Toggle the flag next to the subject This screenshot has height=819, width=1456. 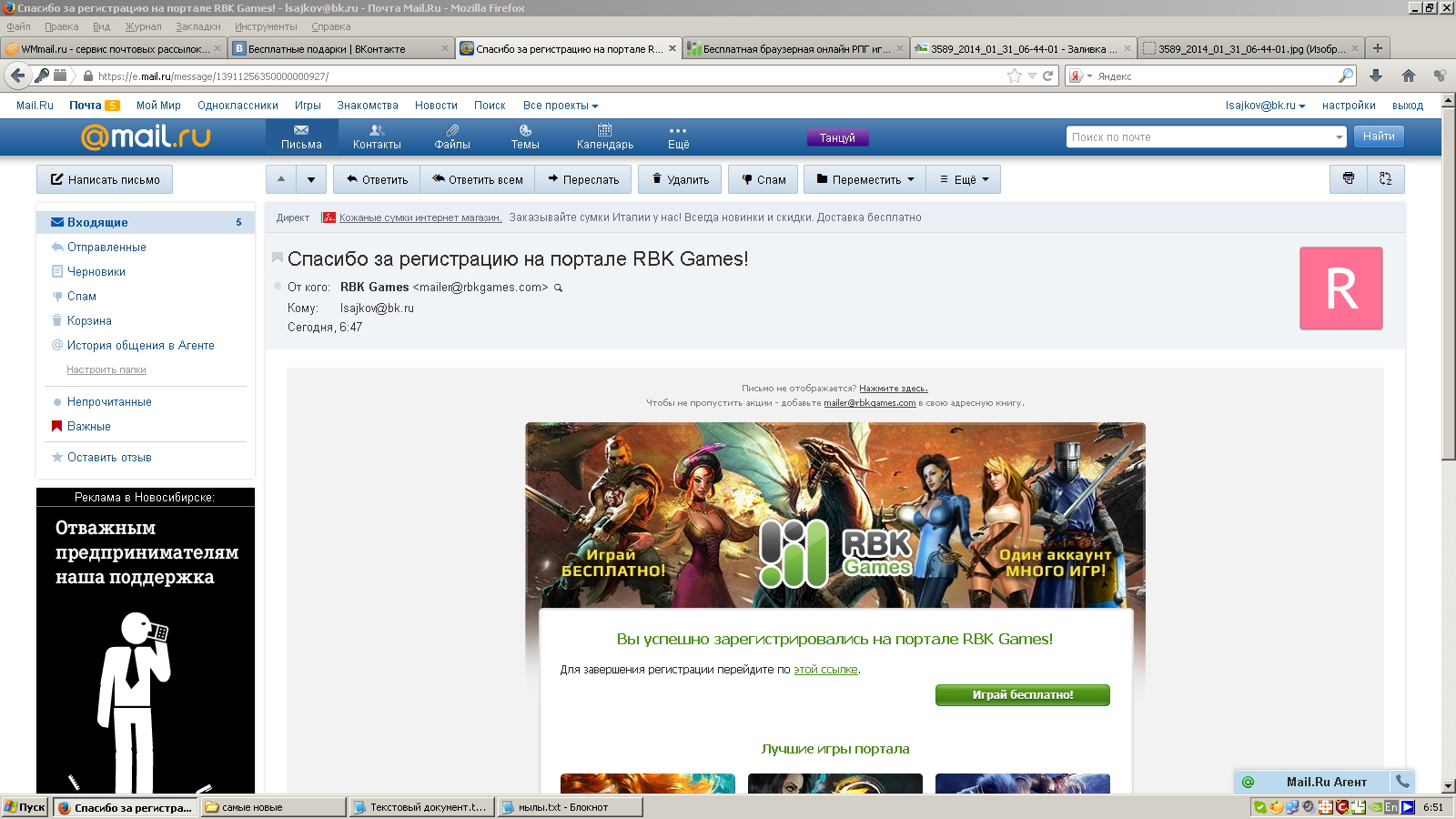coord(278,258)
